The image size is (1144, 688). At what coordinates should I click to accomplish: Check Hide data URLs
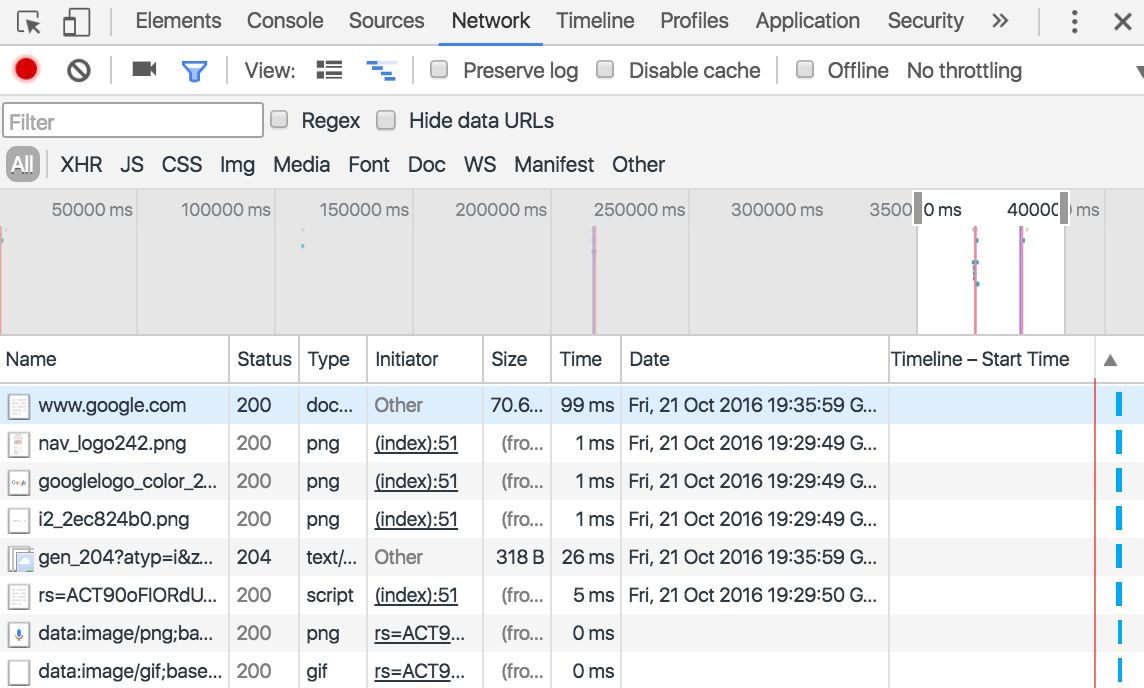pyautogui.click(x=386, y=120)
